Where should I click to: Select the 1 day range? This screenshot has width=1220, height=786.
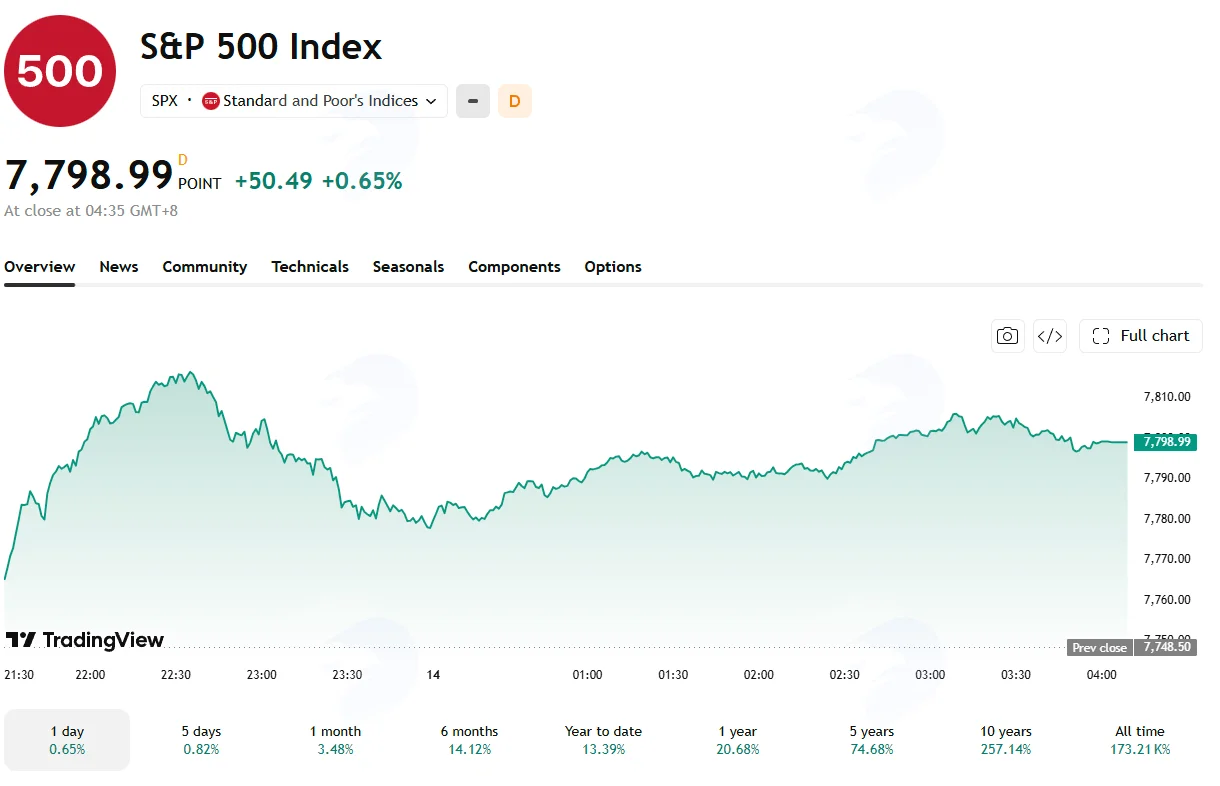(67, 740)
